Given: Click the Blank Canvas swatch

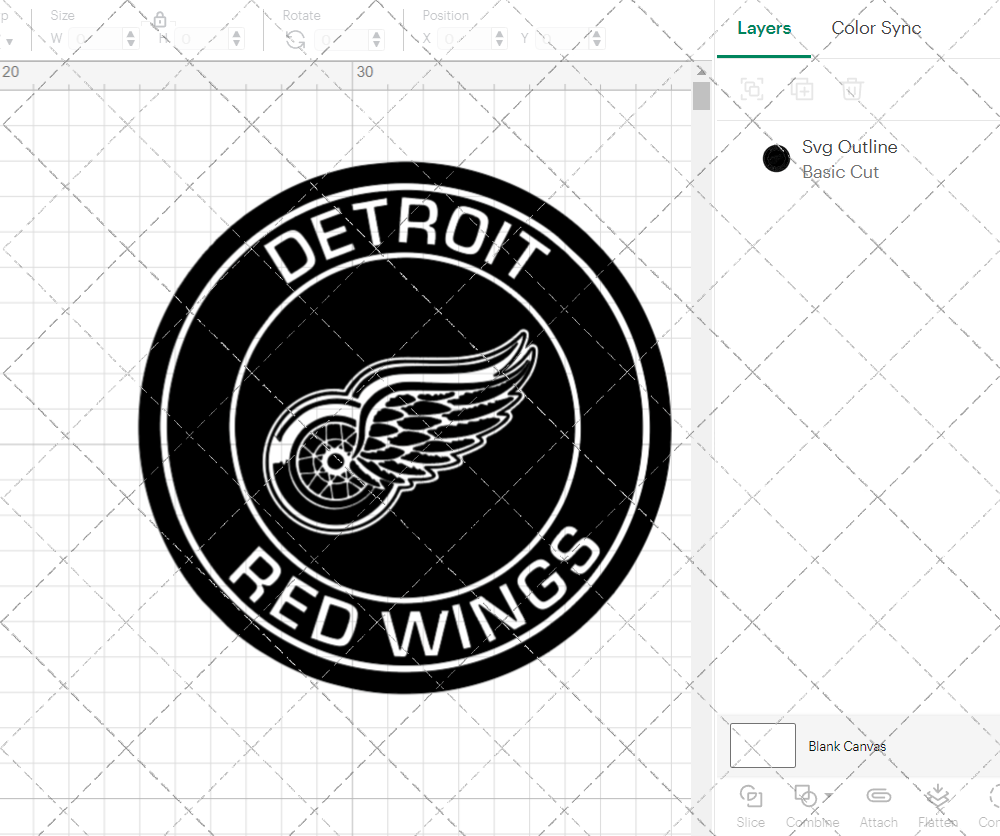Looking at the screenshot, I should tap(763, 745).
